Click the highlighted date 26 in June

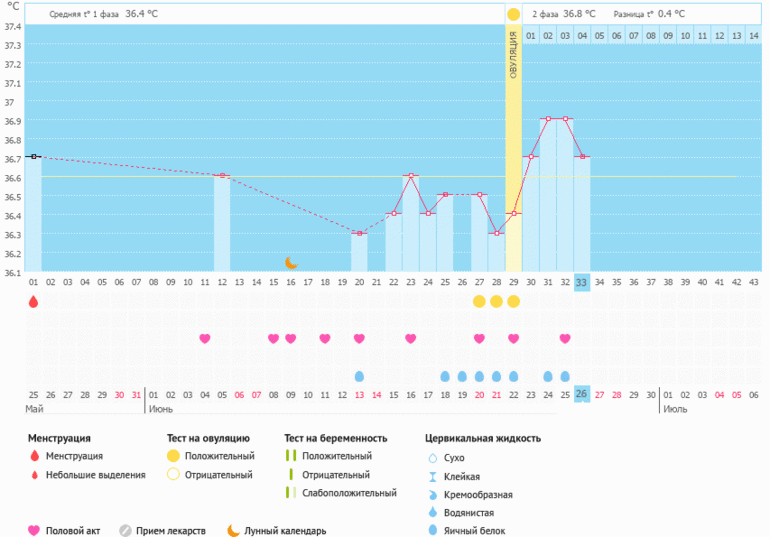point(582,395)
